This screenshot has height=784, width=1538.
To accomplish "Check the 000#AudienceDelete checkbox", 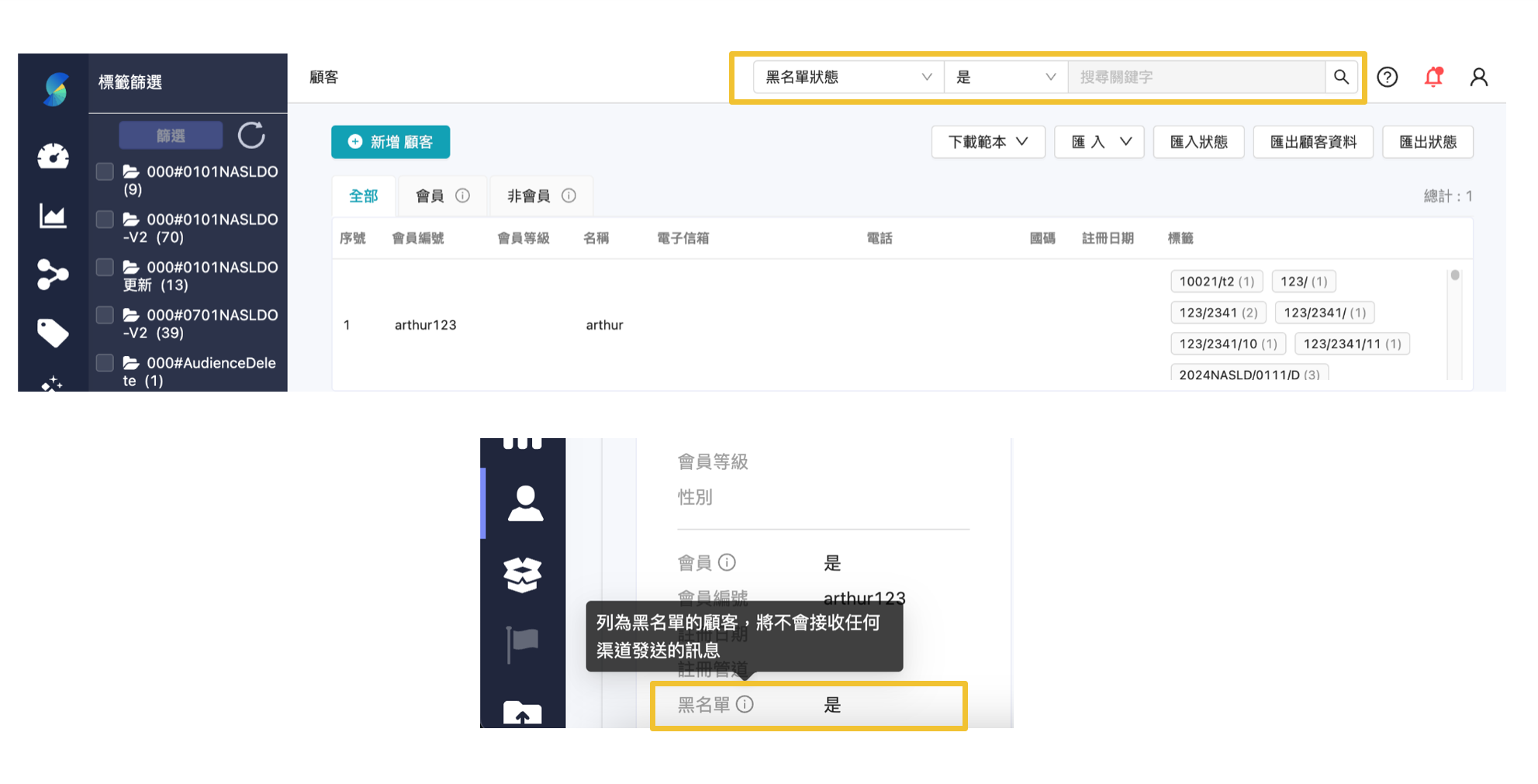I will coord(105,361).
